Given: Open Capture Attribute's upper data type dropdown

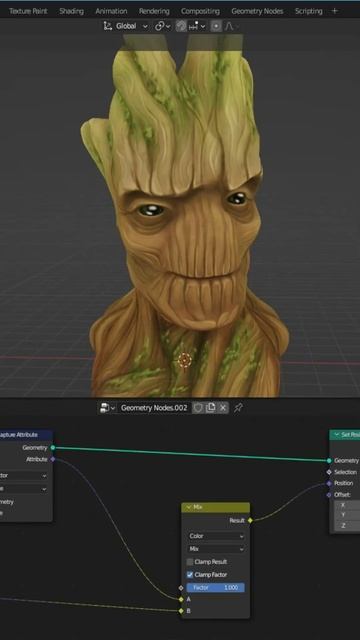Looking at the screenshot, I should pyautogui.click(x=23, y=476).
